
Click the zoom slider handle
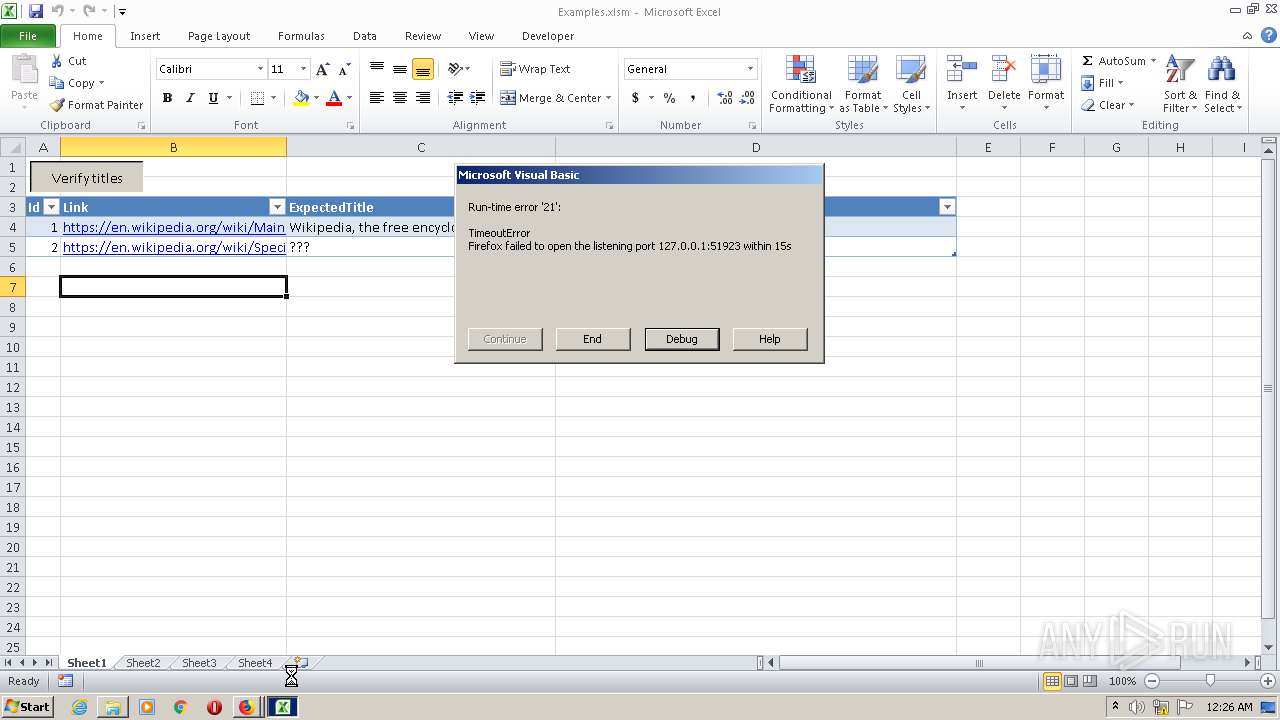click(1210, 681)
